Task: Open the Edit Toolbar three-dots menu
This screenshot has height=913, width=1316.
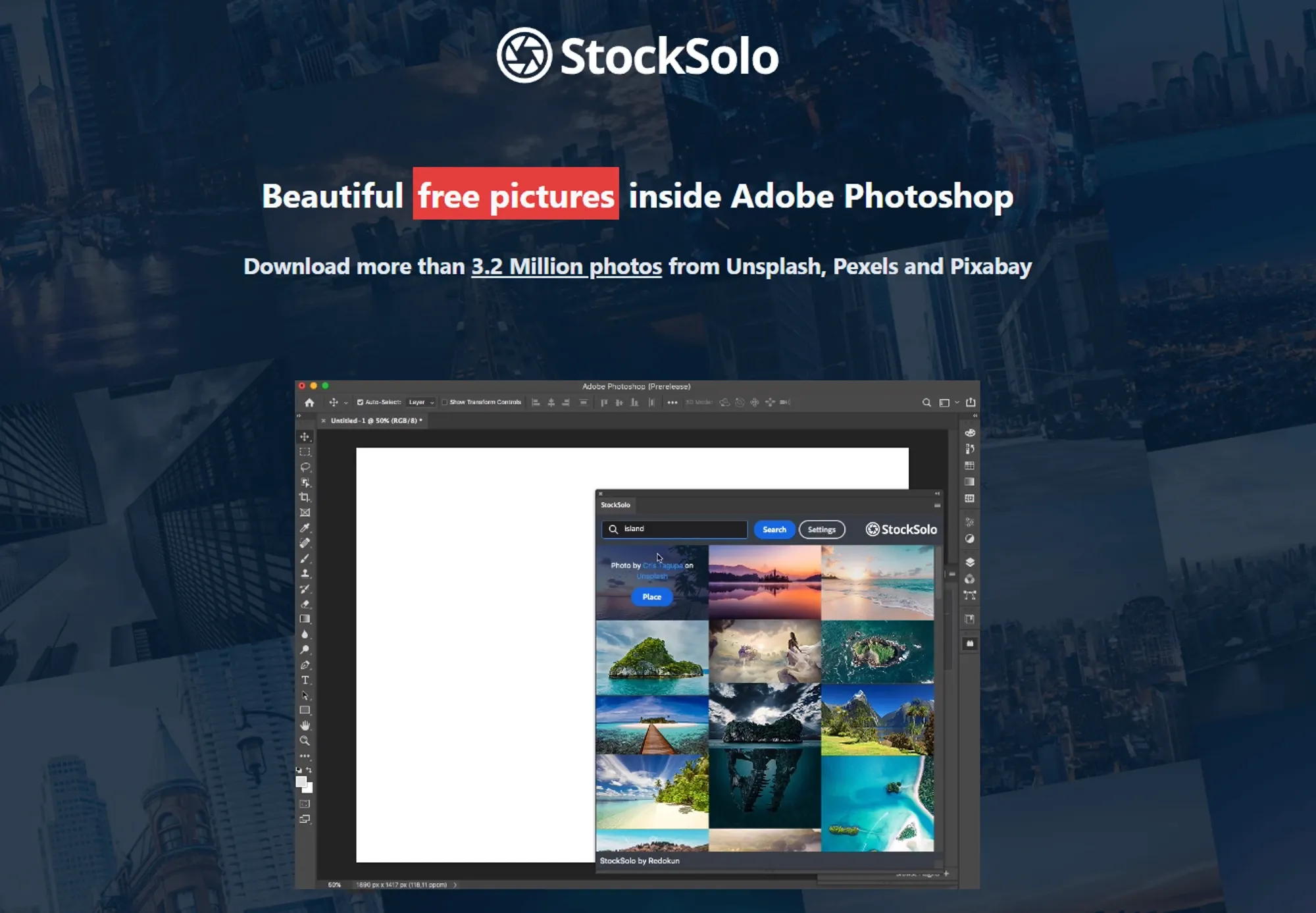Action: (305, 756)
